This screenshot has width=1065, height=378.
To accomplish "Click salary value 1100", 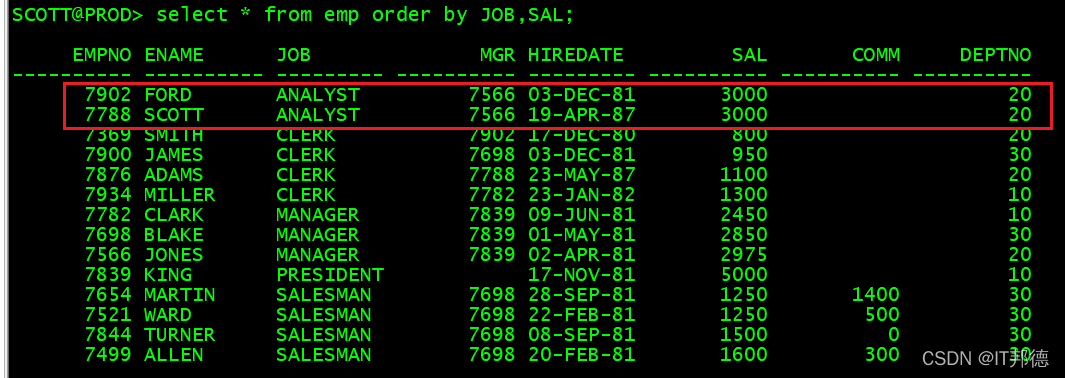I will (x=744, y=175).
